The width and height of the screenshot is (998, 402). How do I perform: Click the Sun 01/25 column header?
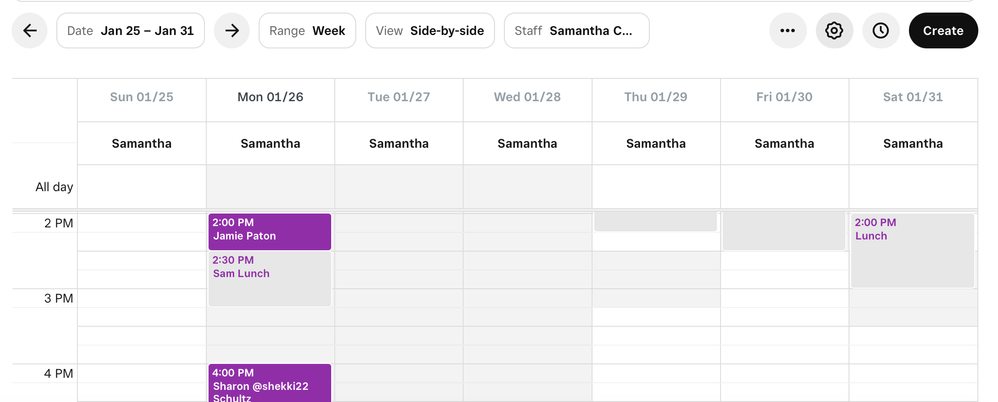[142, 97]
